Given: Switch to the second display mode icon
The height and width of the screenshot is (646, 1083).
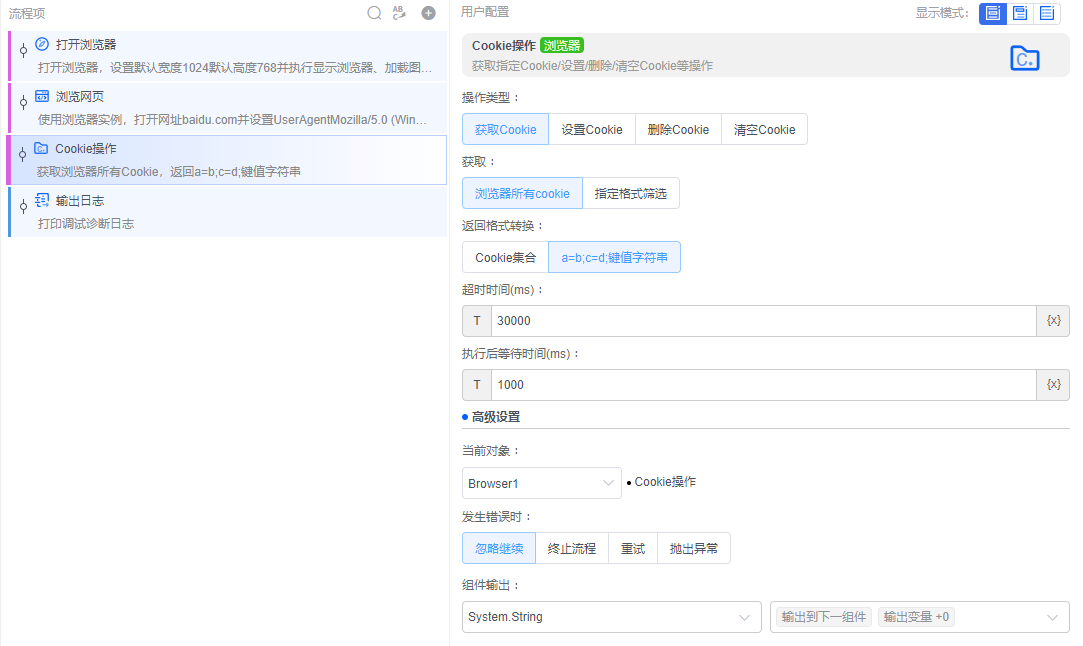Looking at the screenshot, I should [1019, 13].
